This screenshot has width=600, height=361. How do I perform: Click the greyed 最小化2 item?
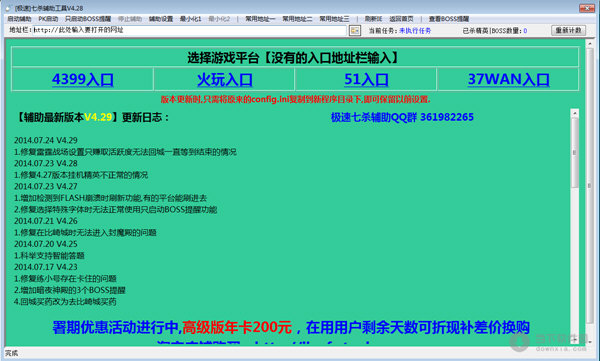[219, 19]
